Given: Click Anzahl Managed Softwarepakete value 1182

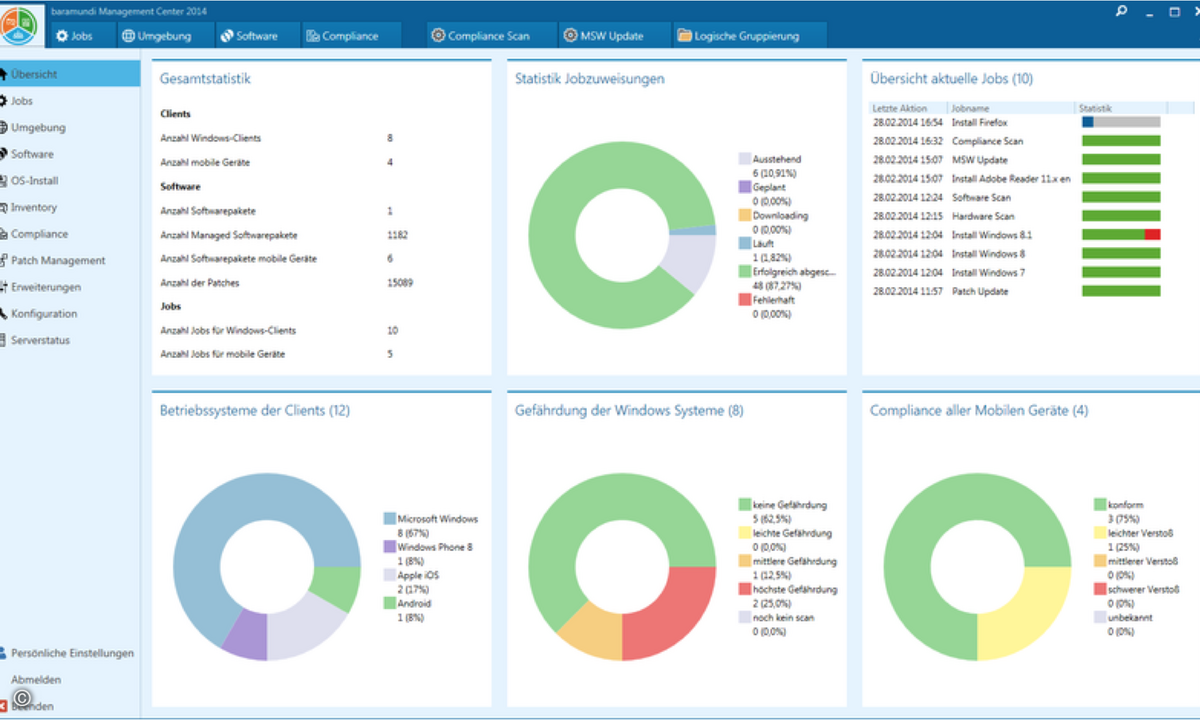Looking at the screenshot, I should 397,235.
